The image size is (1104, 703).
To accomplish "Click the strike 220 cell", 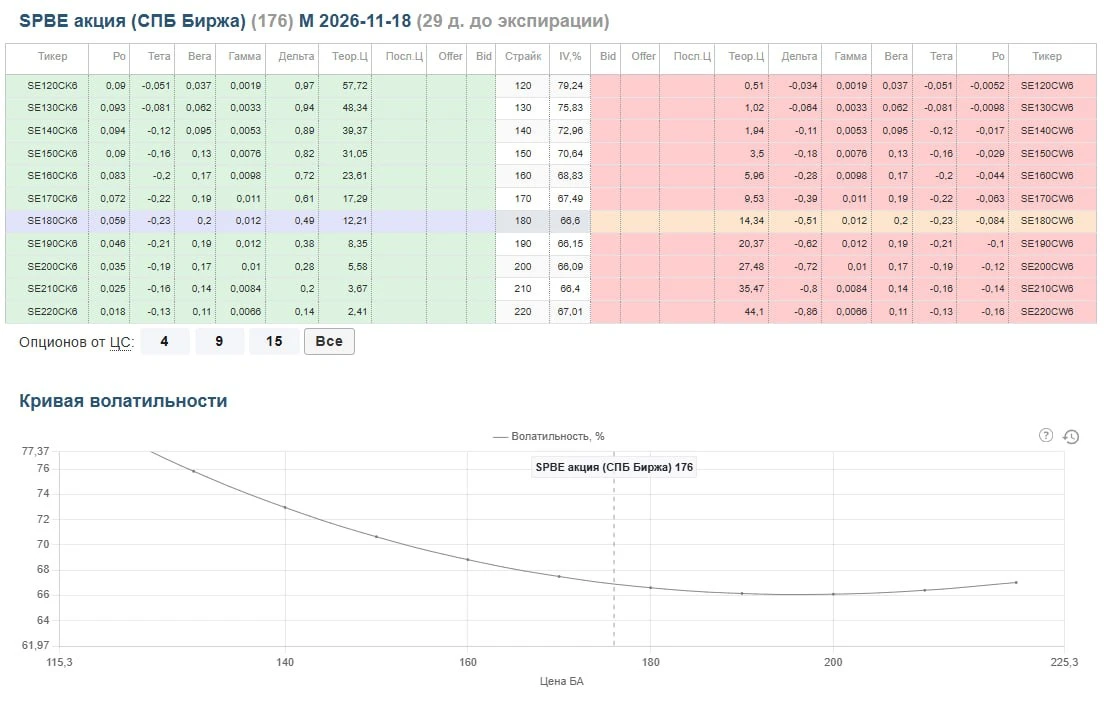I will 522,311.
